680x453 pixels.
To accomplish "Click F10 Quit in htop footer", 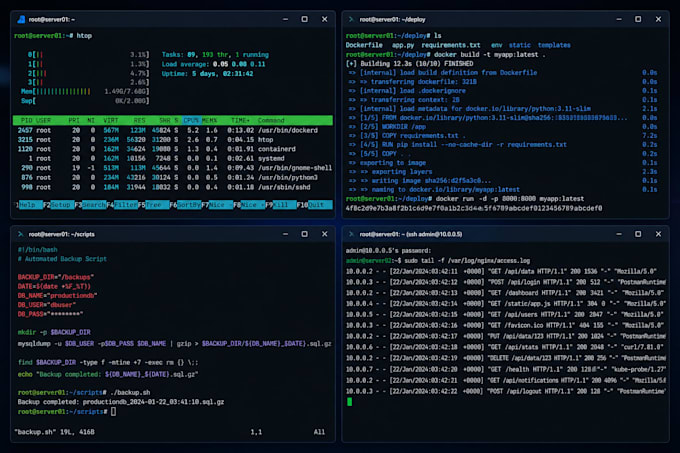I will [x=314, y=205].
